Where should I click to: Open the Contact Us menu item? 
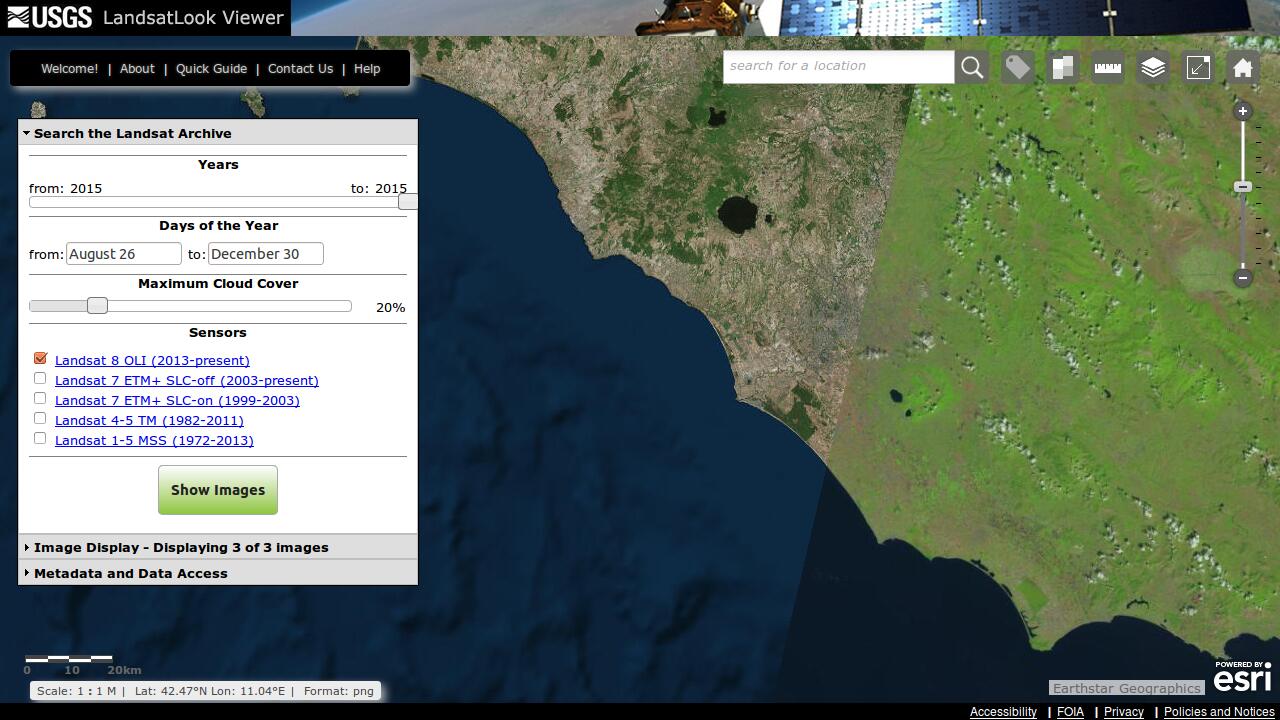pos(300,69)
